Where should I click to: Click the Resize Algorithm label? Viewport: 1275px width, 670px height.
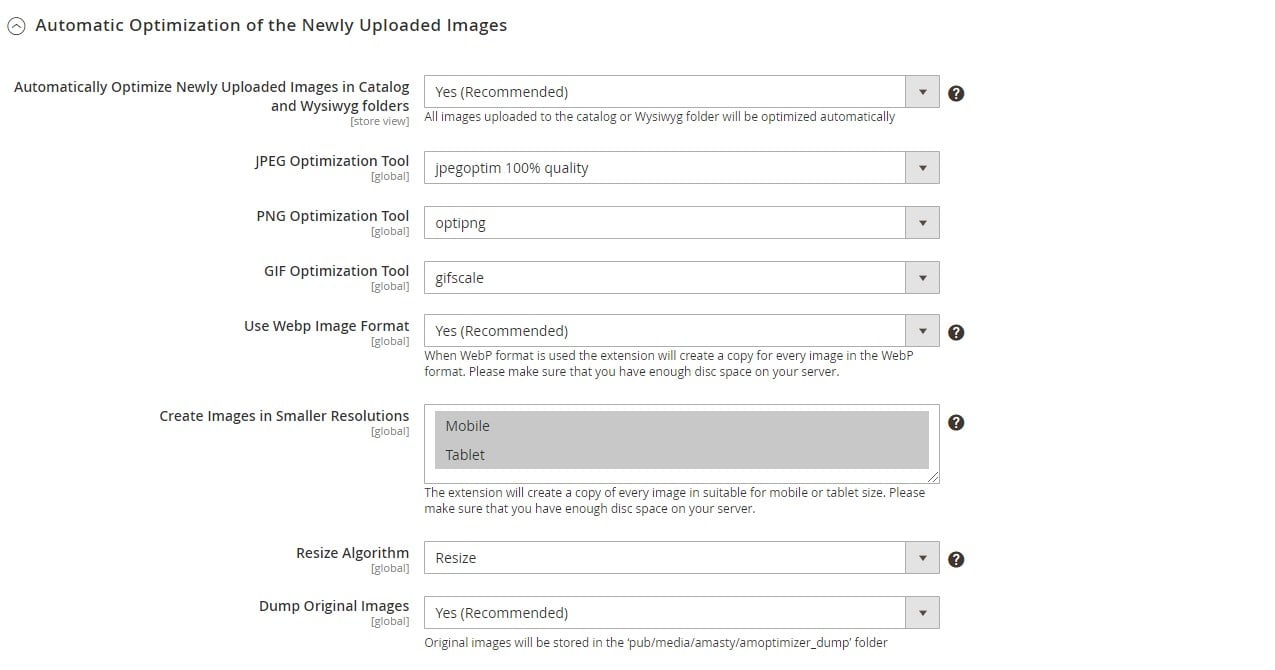pos(352,553)
